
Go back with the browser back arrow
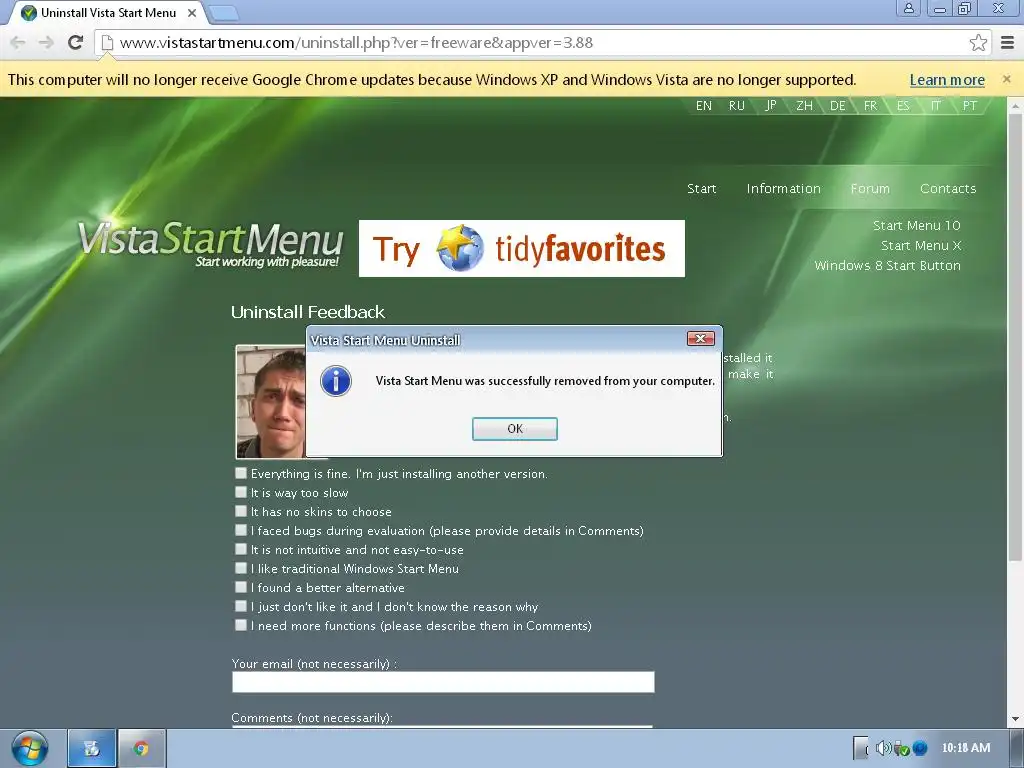pos(18,42)
